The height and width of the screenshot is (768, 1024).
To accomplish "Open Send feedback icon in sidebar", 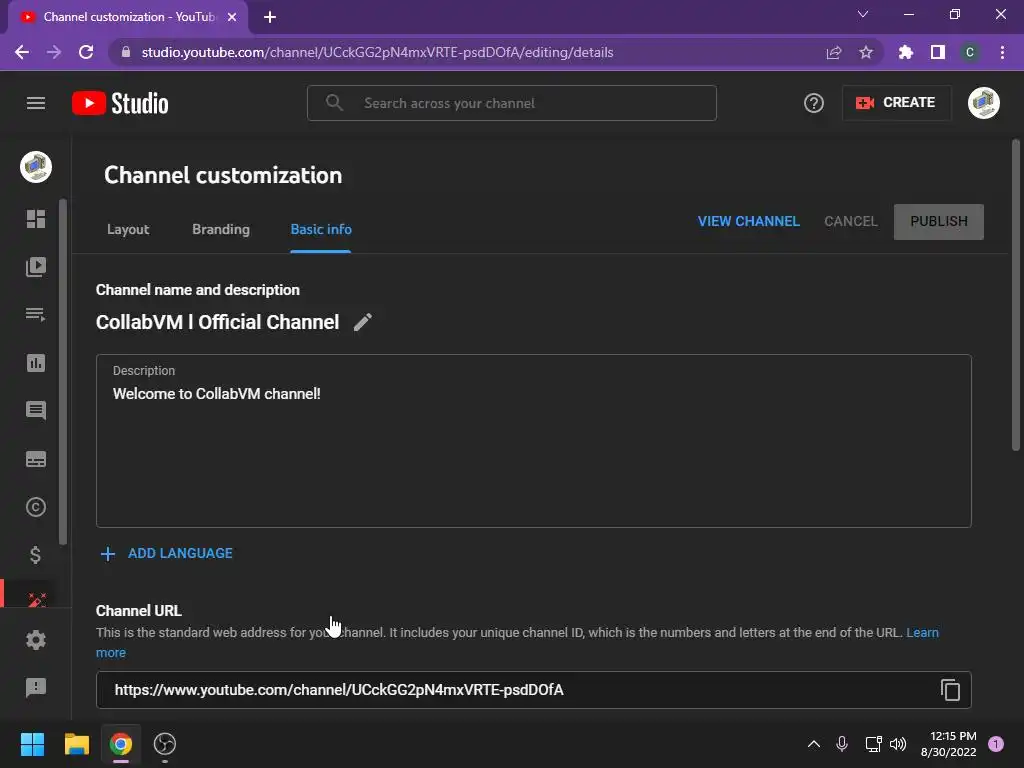I will click(x=36, y=687).
